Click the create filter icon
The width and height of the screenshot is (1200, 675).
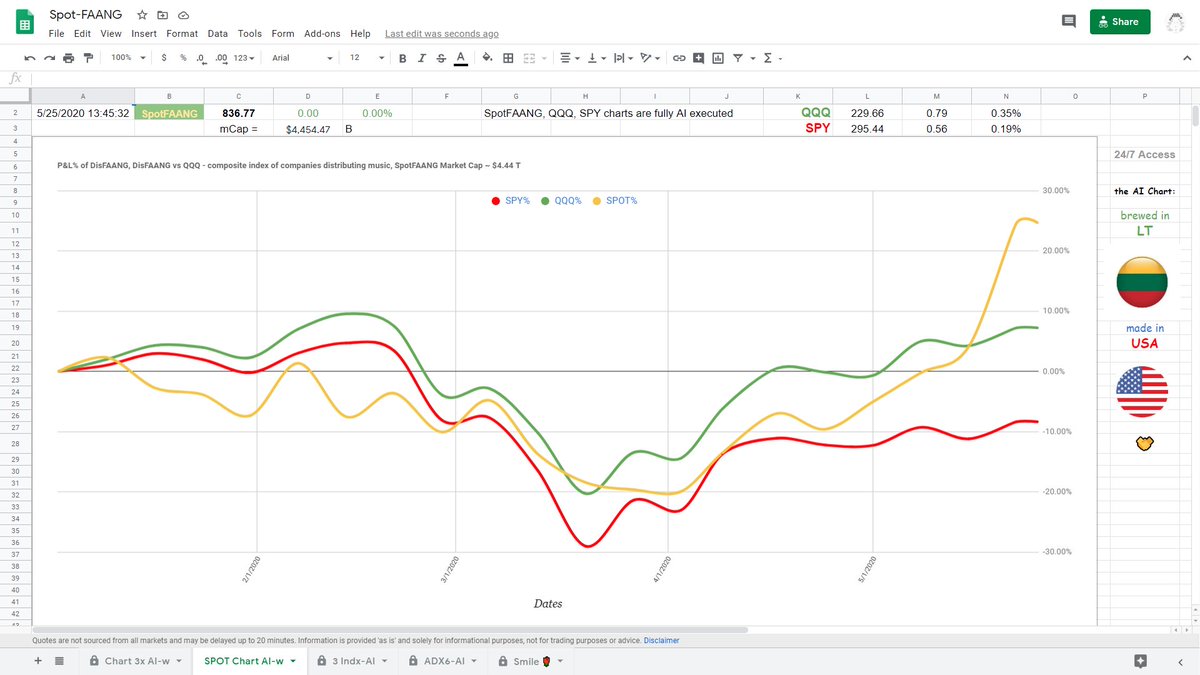738,58
